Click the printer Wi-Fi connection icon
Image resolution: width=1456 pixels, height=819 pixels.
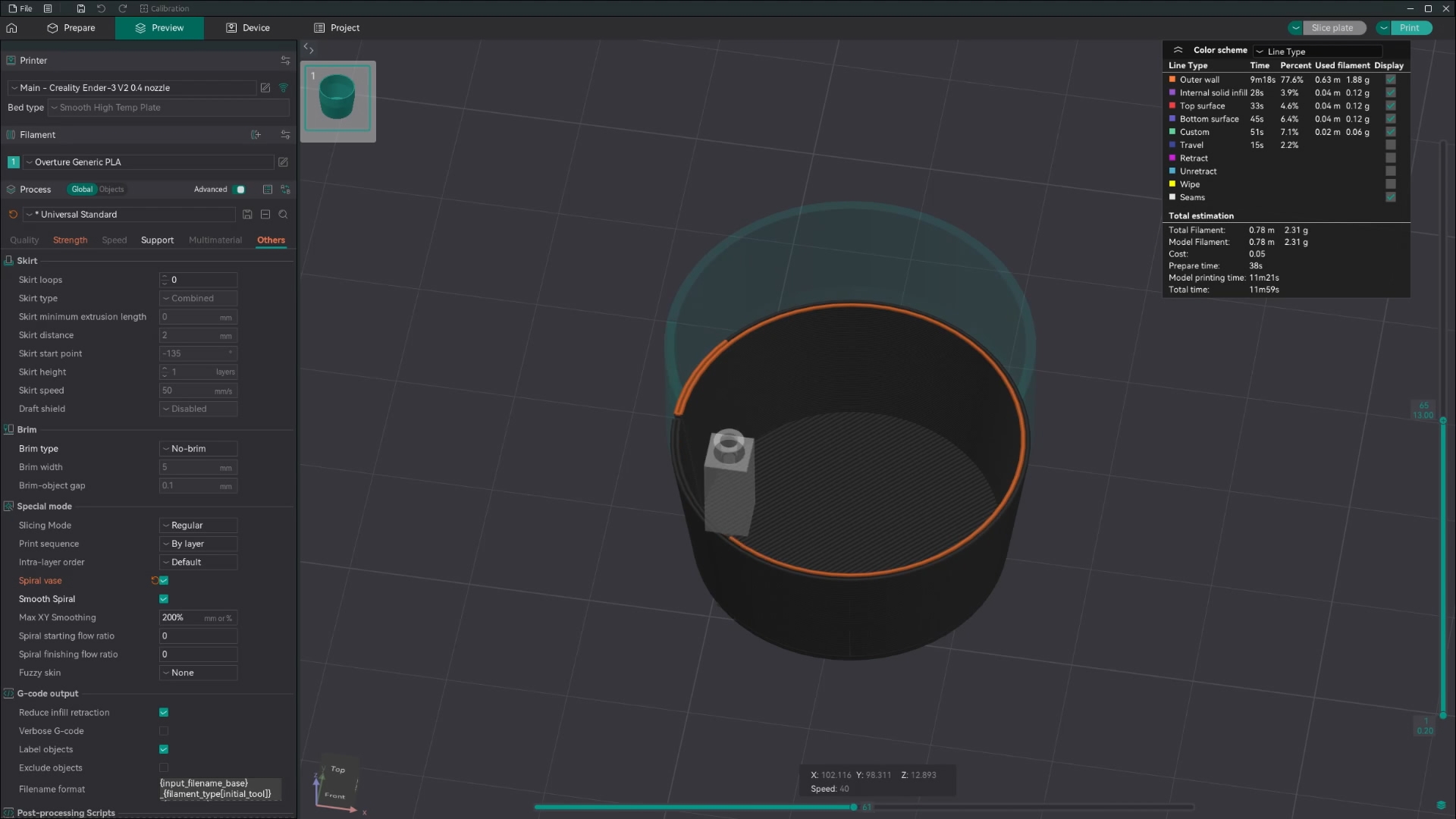(284, 88)
